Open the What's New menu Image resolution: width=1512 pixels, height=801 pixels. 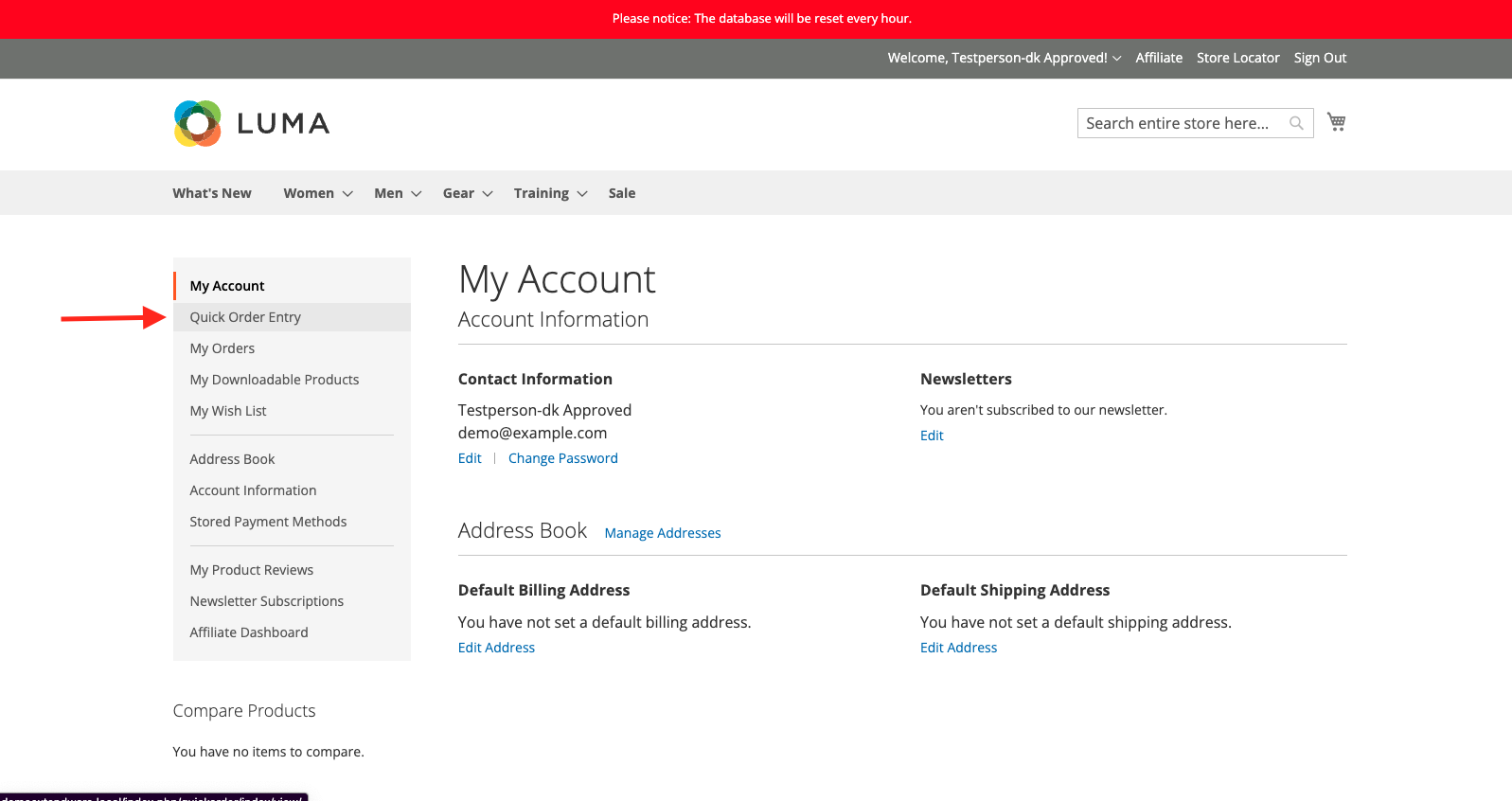212,193
